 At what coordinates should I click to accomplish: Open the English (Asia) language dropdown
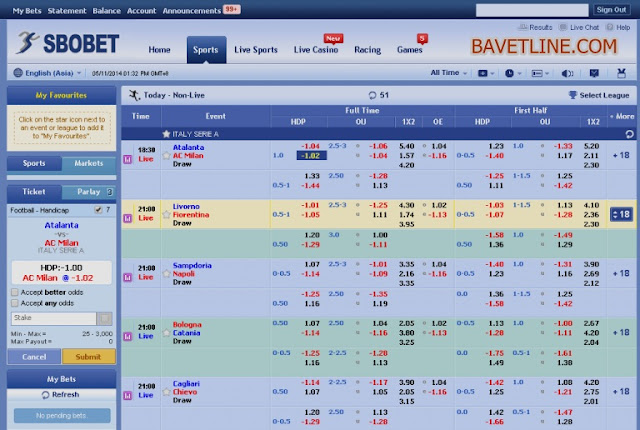[x=47, y=73]
